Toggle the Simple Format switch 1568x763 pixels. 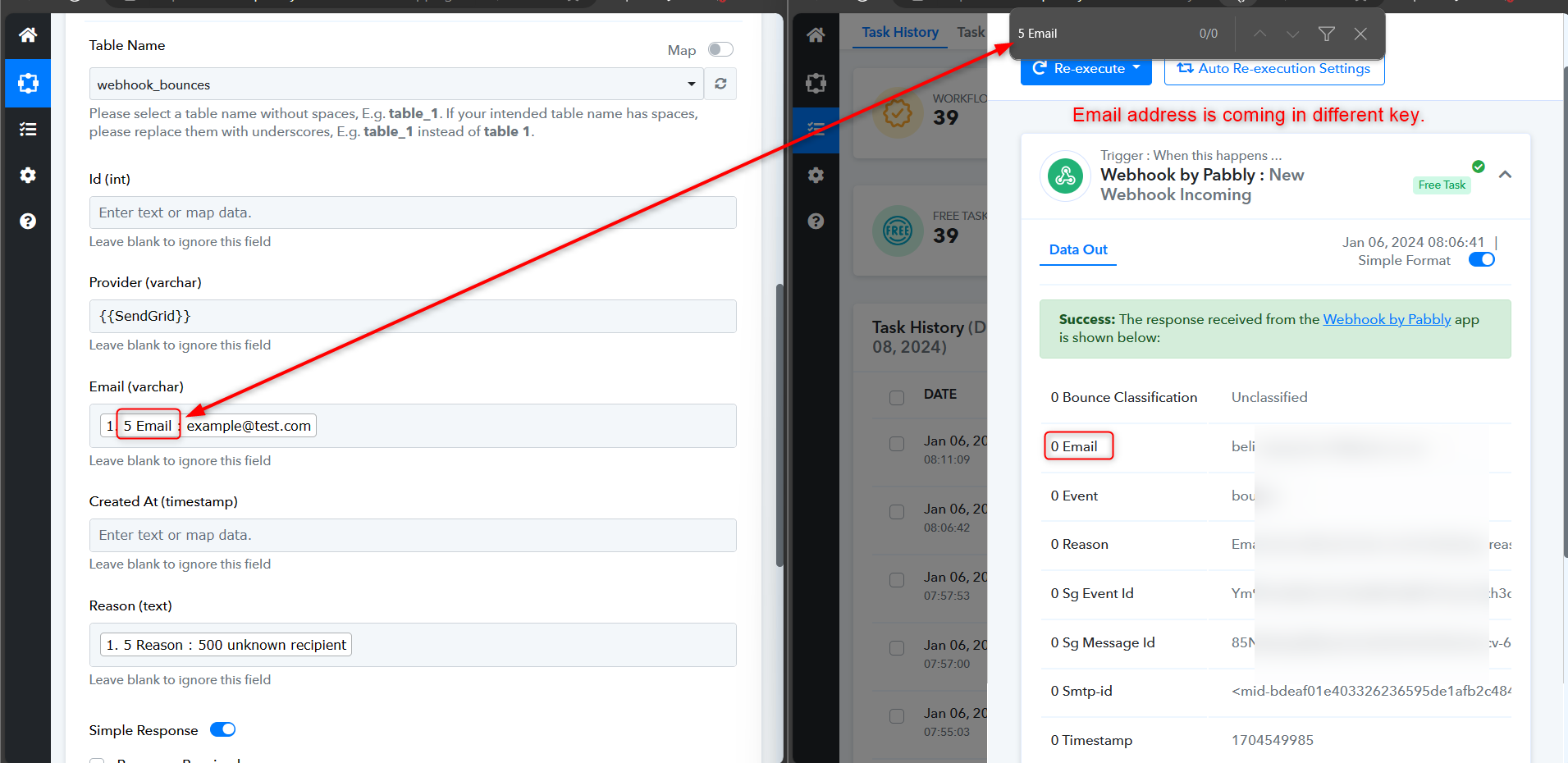click(1482, 259)
